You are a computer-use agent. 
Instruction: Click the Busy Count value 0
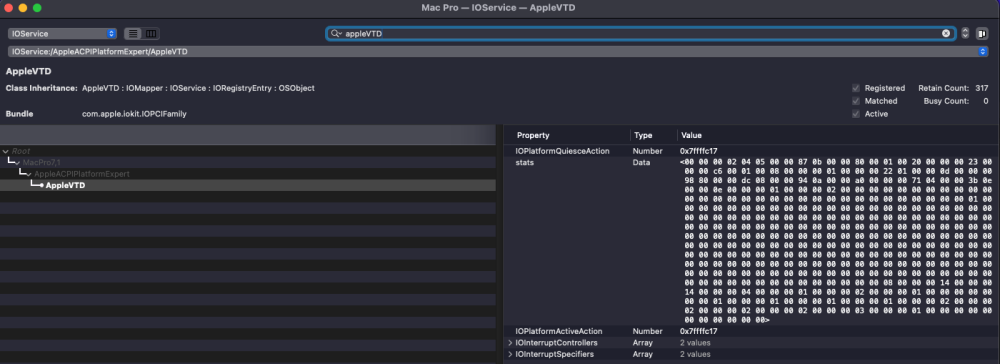click(985, 101)
